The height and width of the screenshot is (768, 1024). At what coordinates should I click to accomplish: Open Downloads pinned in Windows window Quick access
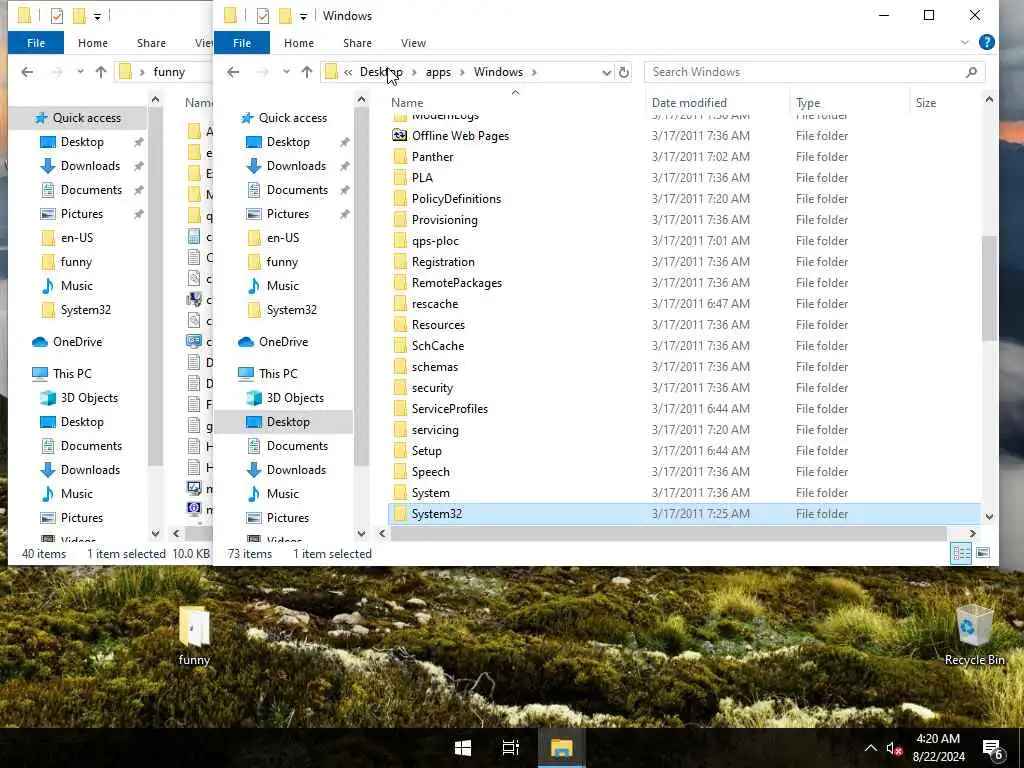(296, 166)
